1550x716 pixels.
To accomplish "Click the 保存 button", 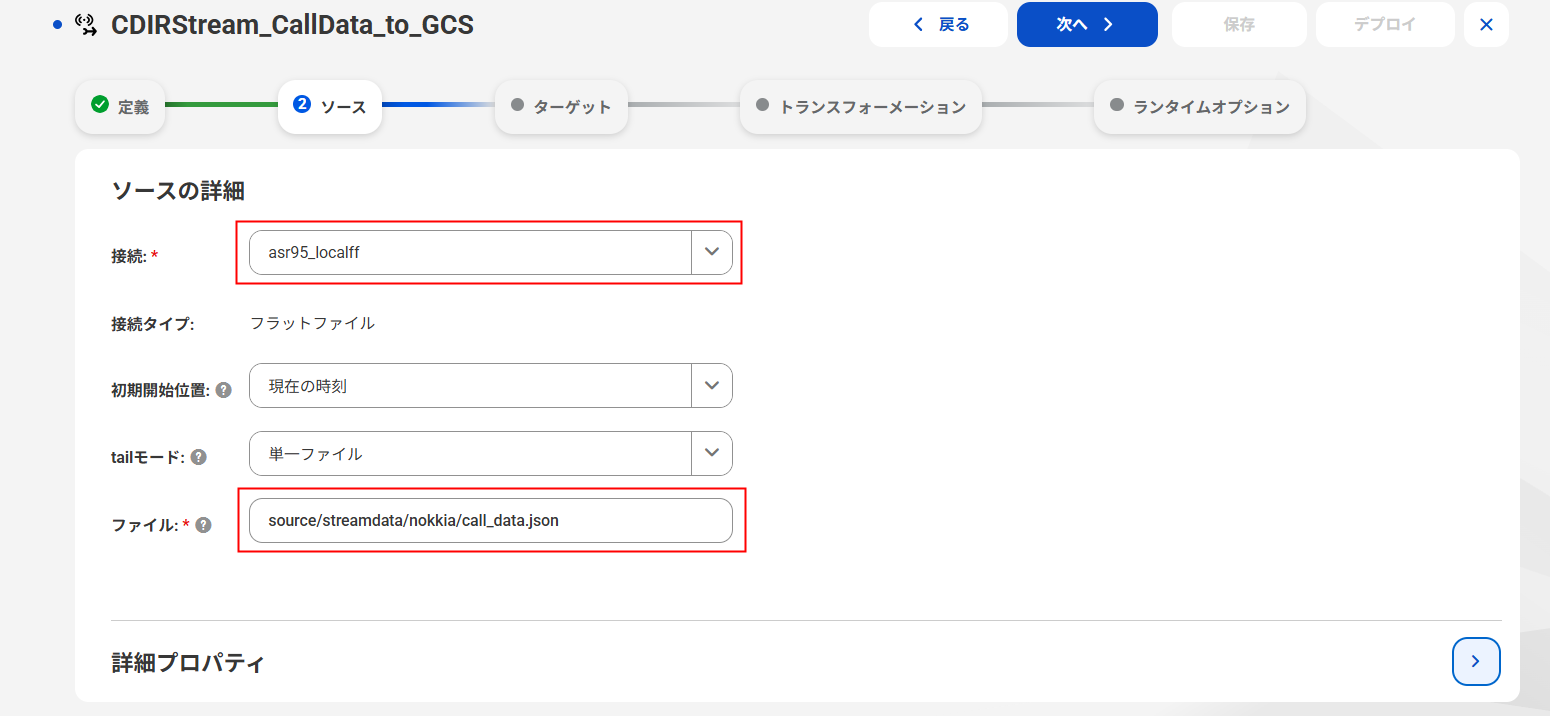I will click(1239, 25).
